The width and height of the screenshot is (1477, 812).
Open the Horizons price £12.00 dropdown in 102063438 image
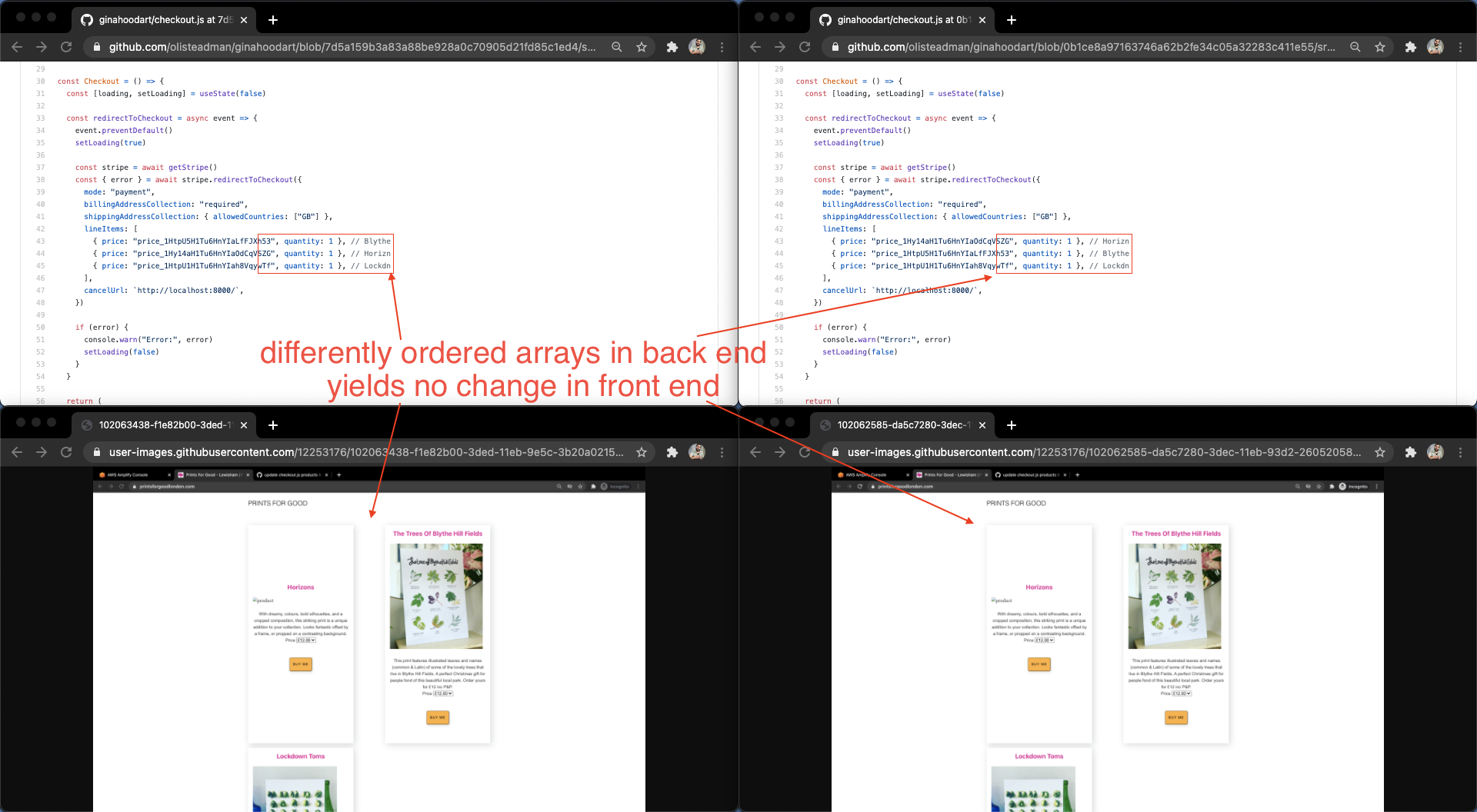306,640
